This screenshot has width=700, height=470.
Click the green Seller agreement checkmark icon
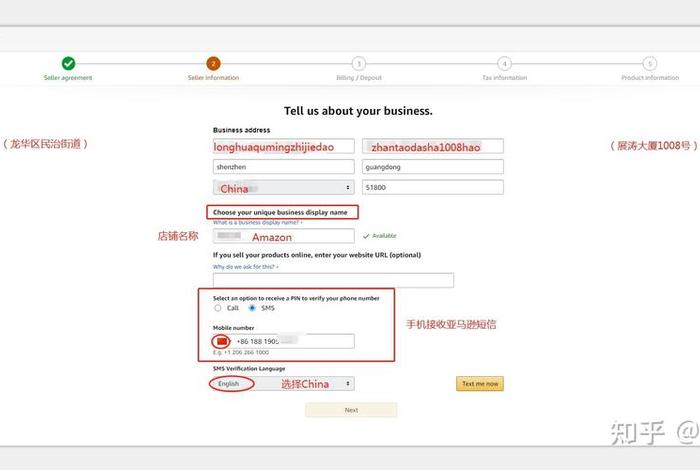68,63
